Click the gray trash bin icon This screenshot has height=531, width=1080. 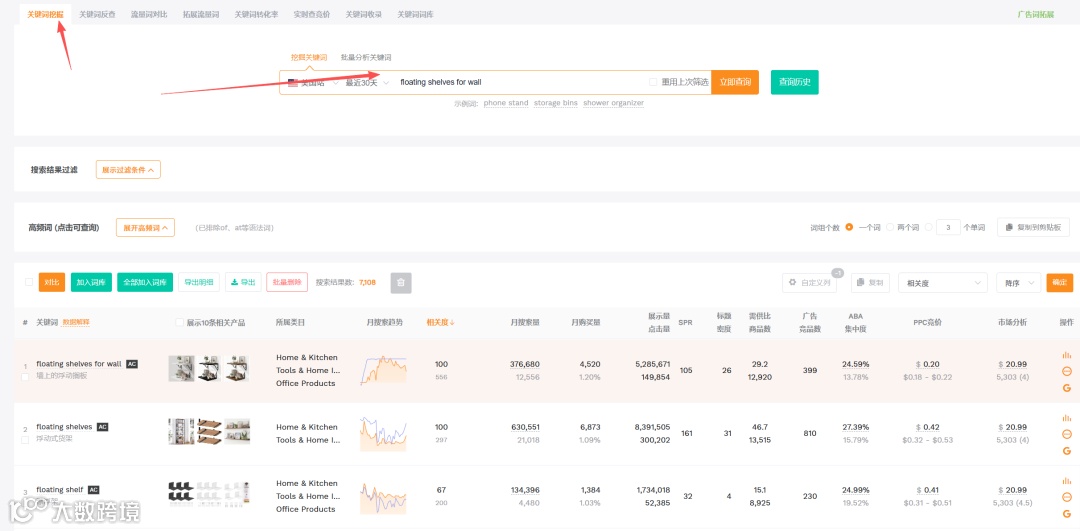point(401,282)
